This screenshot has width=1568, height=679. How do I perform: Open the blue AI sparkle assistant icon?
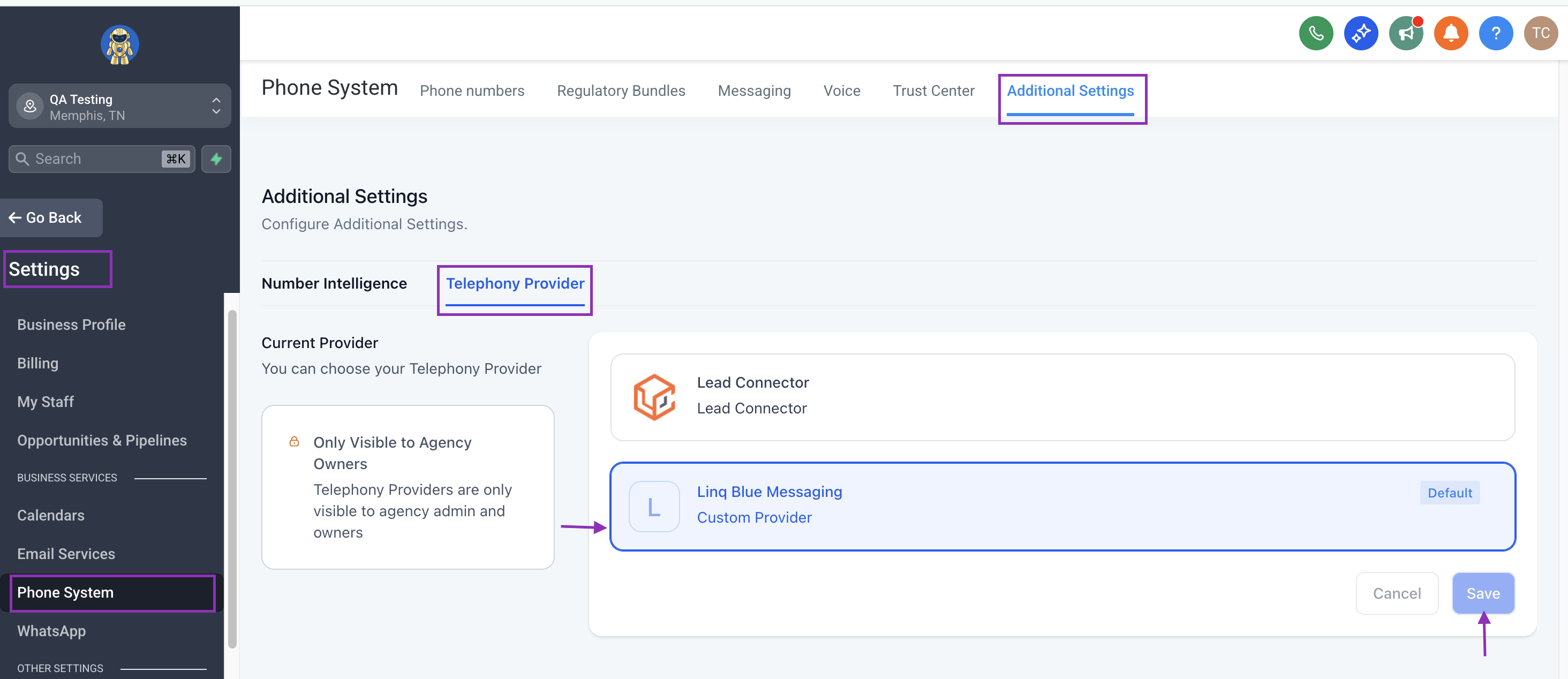[1360, 33]
